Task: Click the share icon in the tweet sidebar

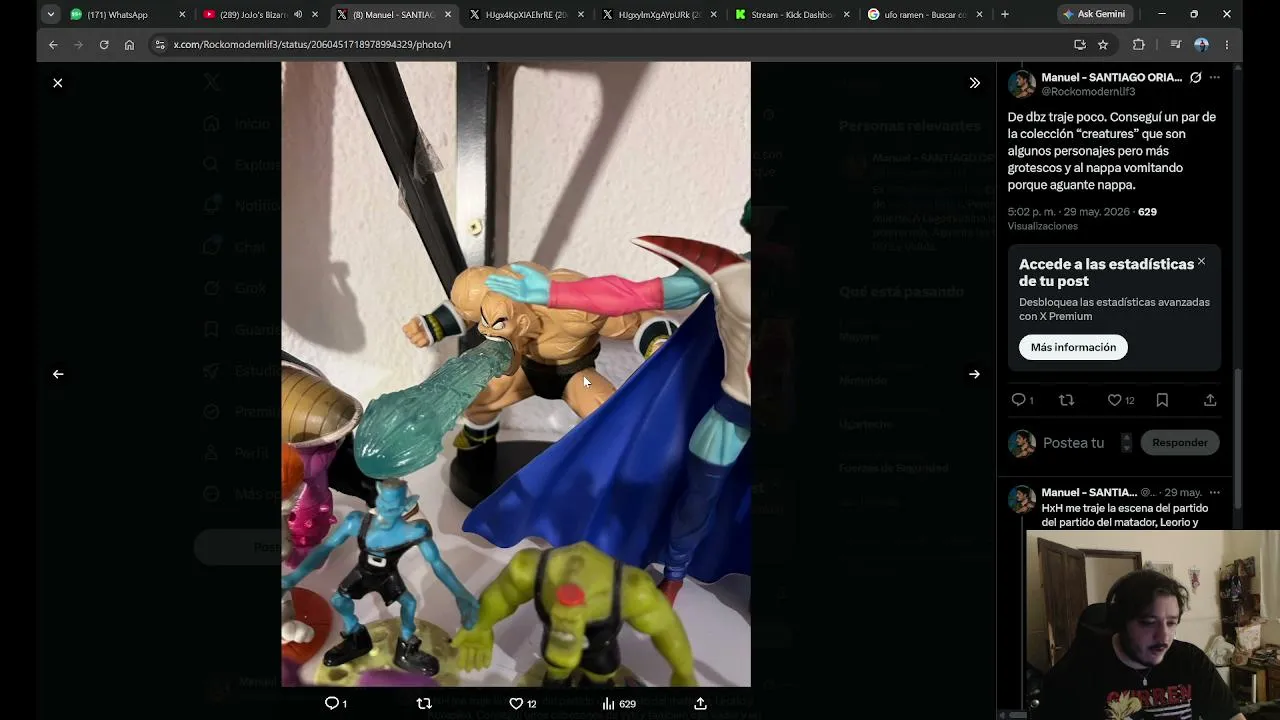Action: pyautogui.click(x=1210, y=400)
